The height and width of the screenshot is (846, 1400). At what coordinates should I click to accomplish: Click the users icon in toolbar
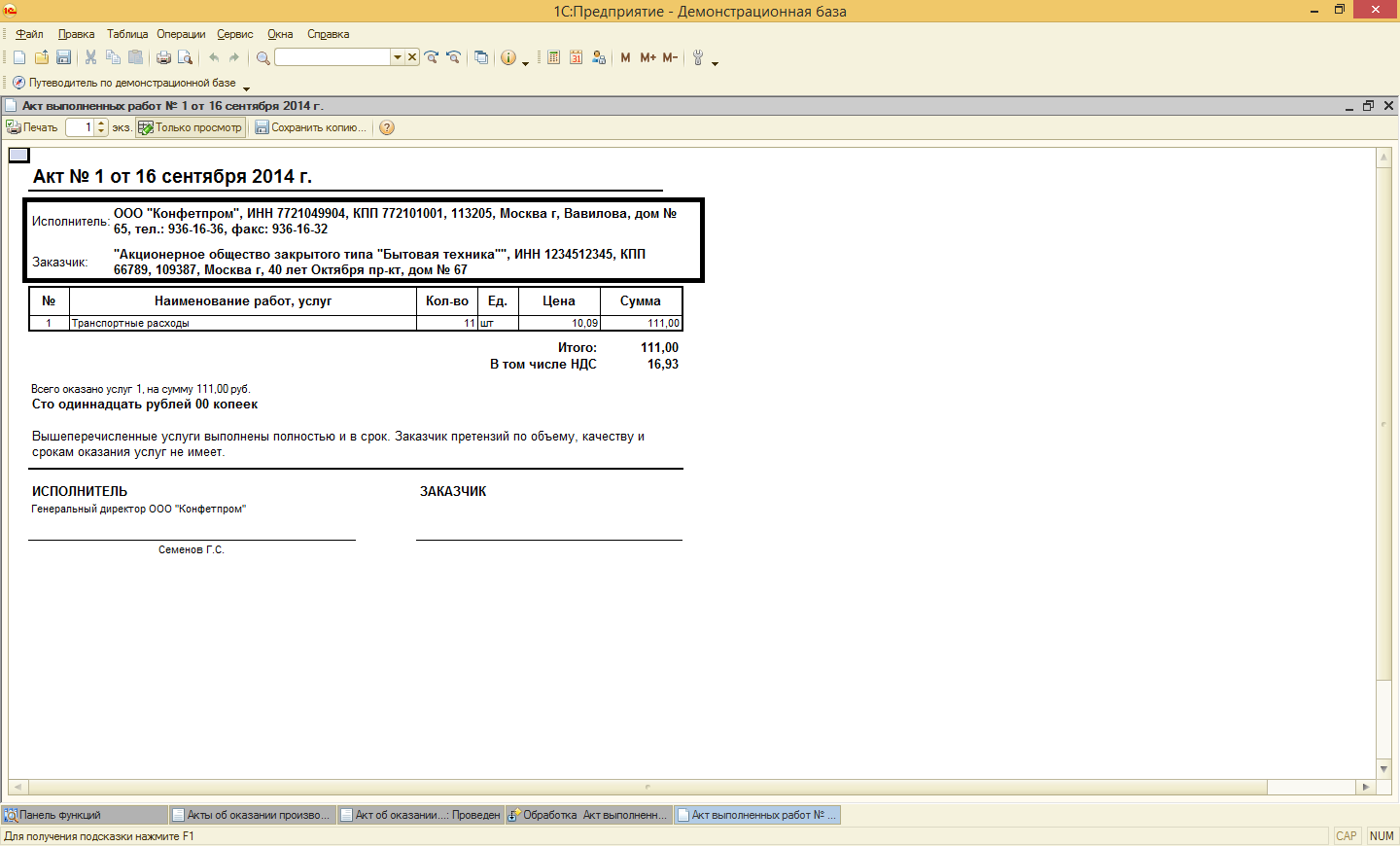(599, 57)
